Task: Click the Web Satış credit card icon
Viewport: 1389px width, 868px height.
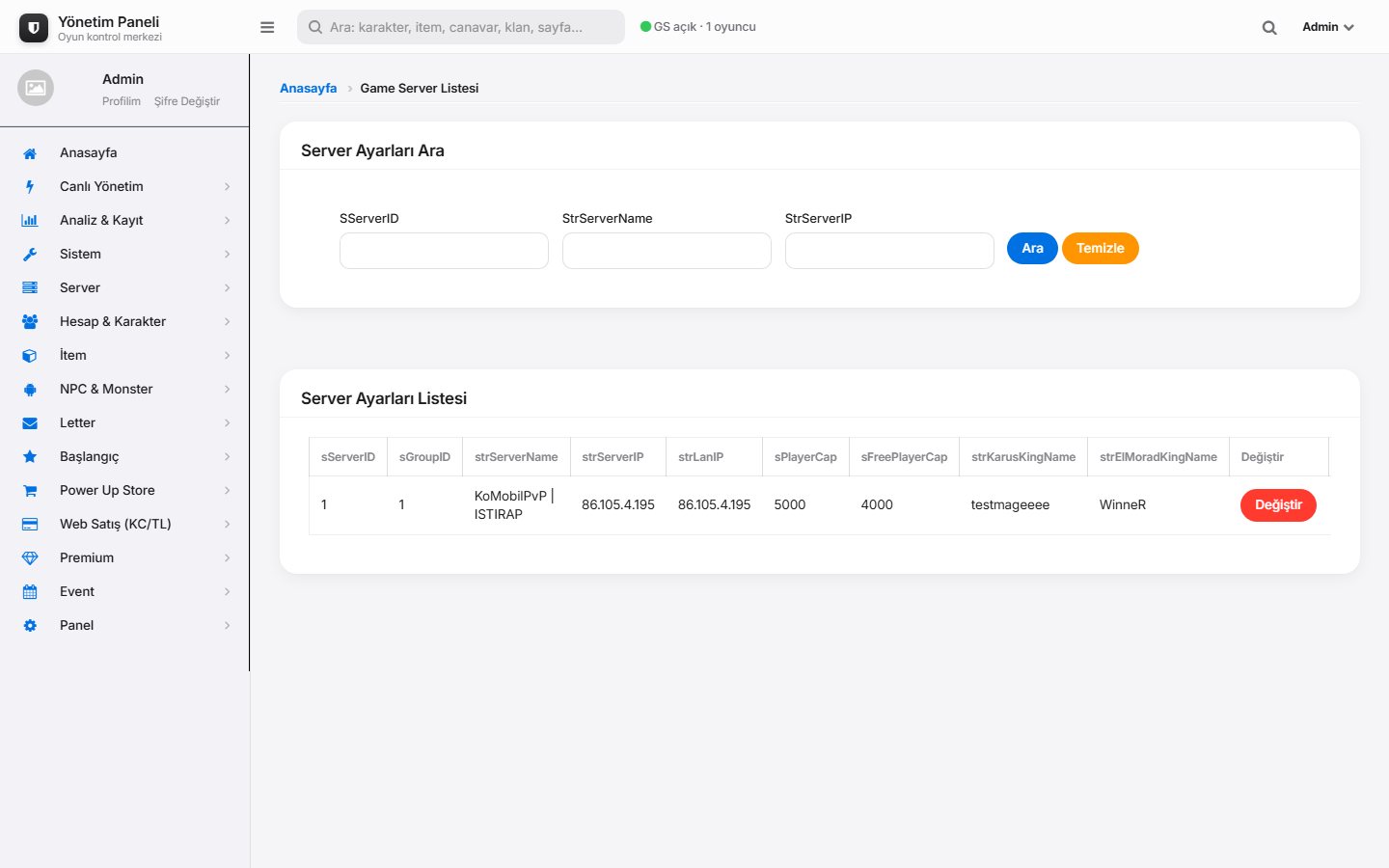Action: pyautogui.click(x=30, y=525)
